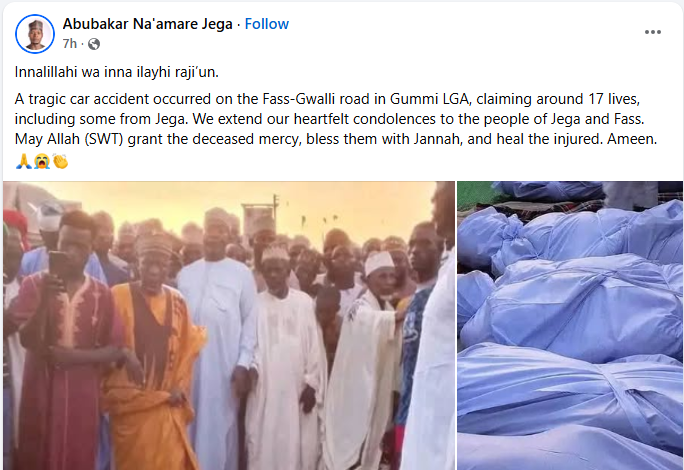Screen dimensions: 684x470
Task: Click the globe public audience icon
Action: click(x=94, y=44)
